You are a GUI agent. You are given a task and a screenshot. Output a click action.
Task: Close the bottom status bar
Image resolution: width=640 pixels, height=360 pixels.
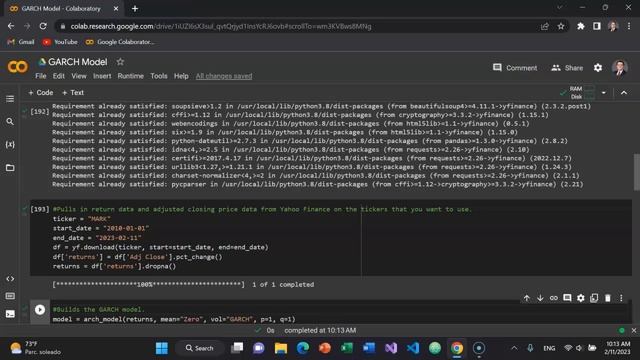pyautogui.click(x=633, y=331)
